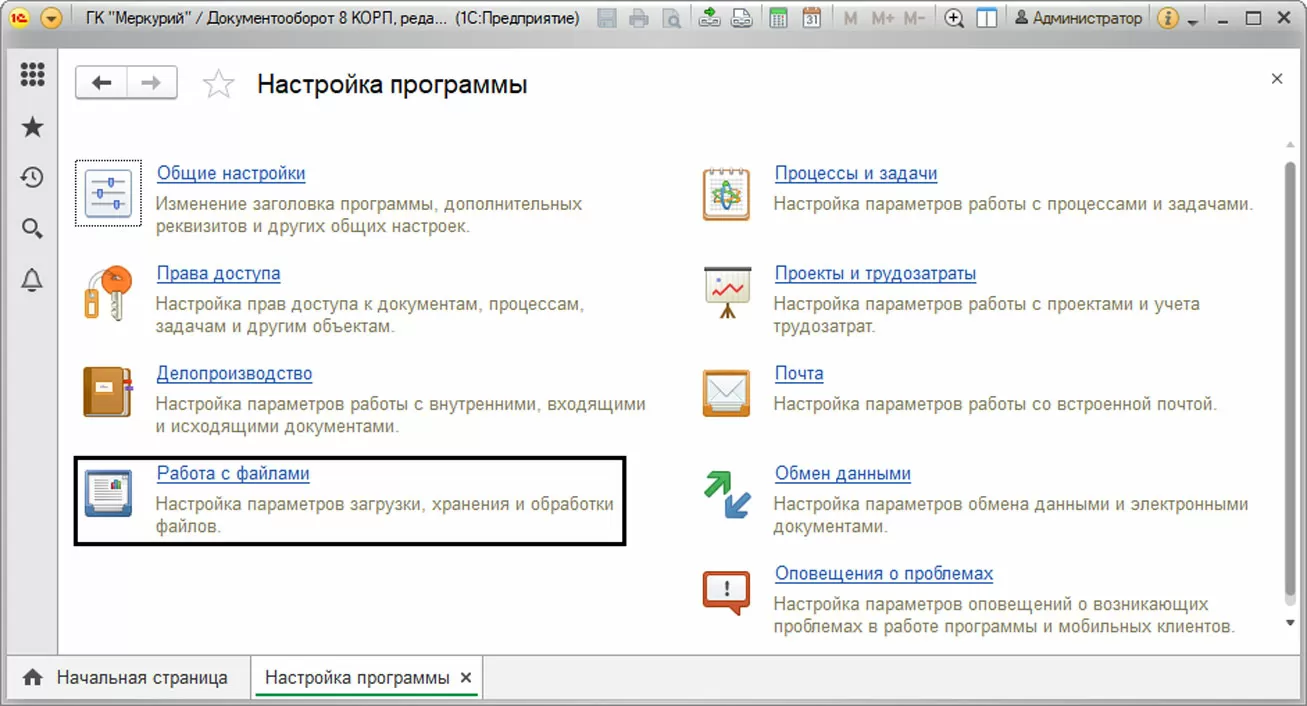1307x706 pixels.
Task: Click the 1C logo icon in title bar
Action: tap(18, 18)
